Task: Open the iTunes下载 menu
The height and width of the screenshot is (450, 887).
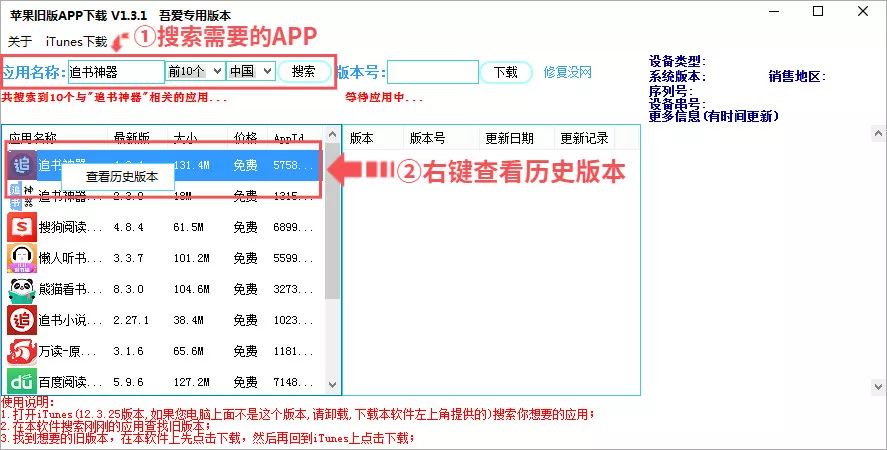Action: tap(76, 41)
